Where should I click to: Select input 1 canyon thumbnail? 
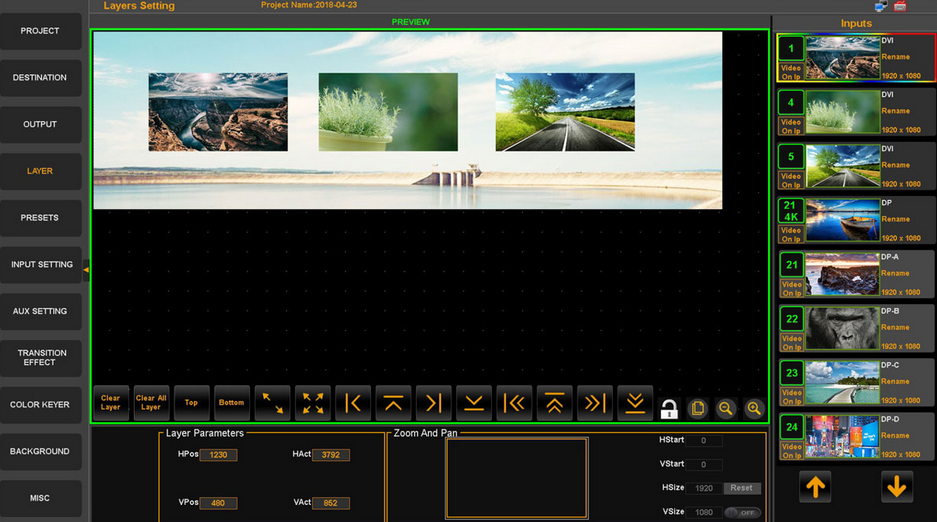[843, 58]
